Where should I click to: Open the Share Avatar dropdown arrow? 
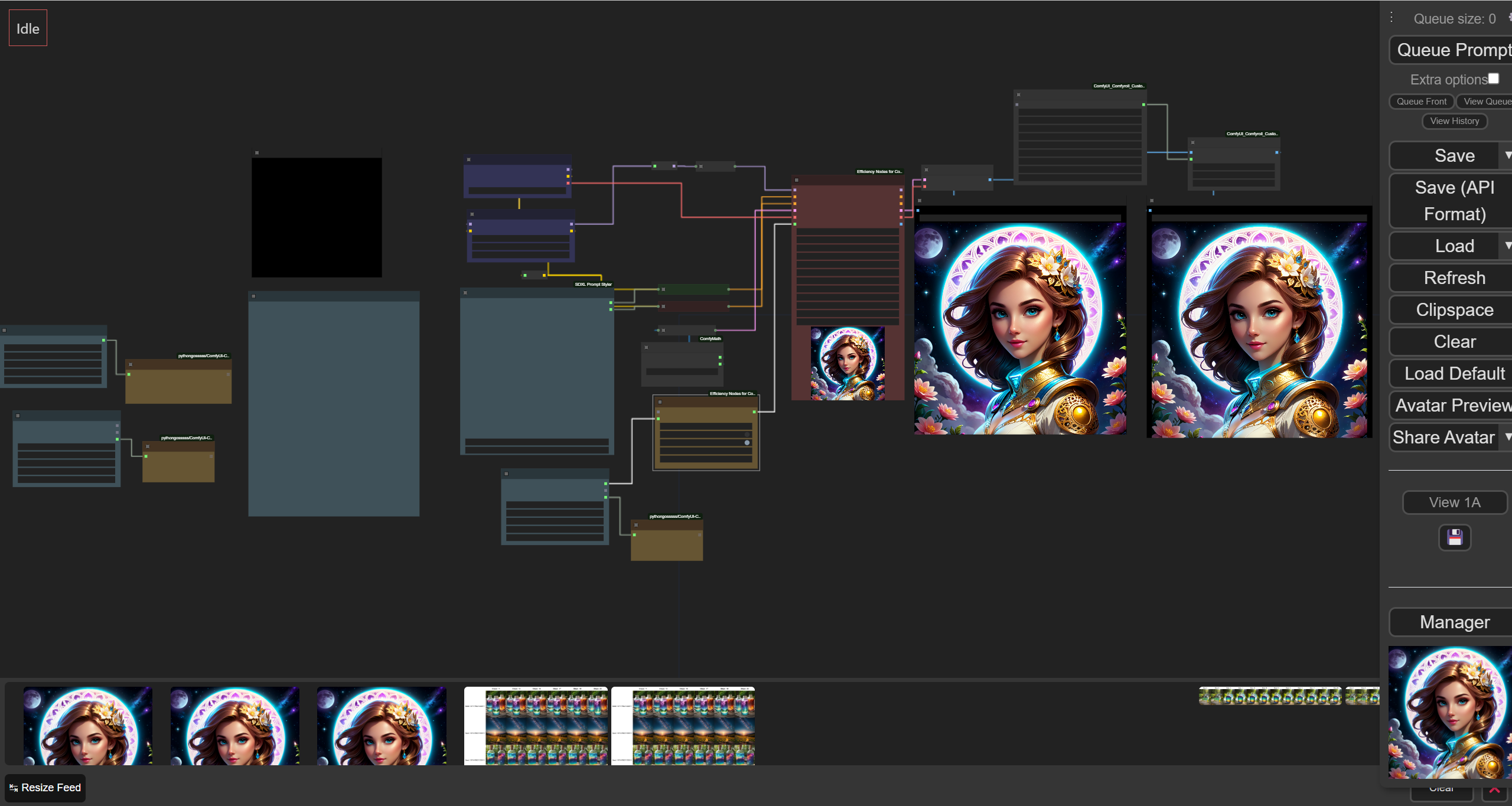pyautogui.click(x=1507, y=437)
